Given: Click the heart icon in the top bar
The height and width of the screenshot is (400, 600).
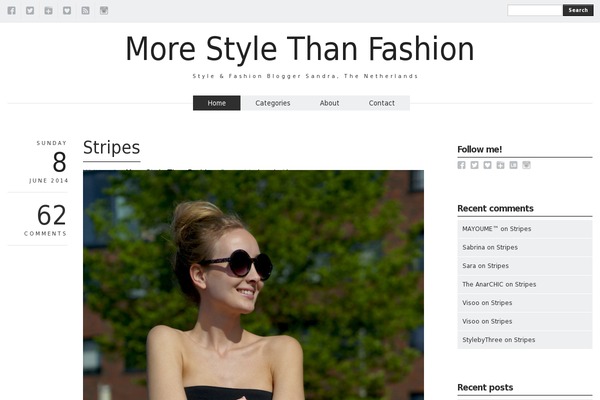Looking at the screenshot, I should pos(67,10).
